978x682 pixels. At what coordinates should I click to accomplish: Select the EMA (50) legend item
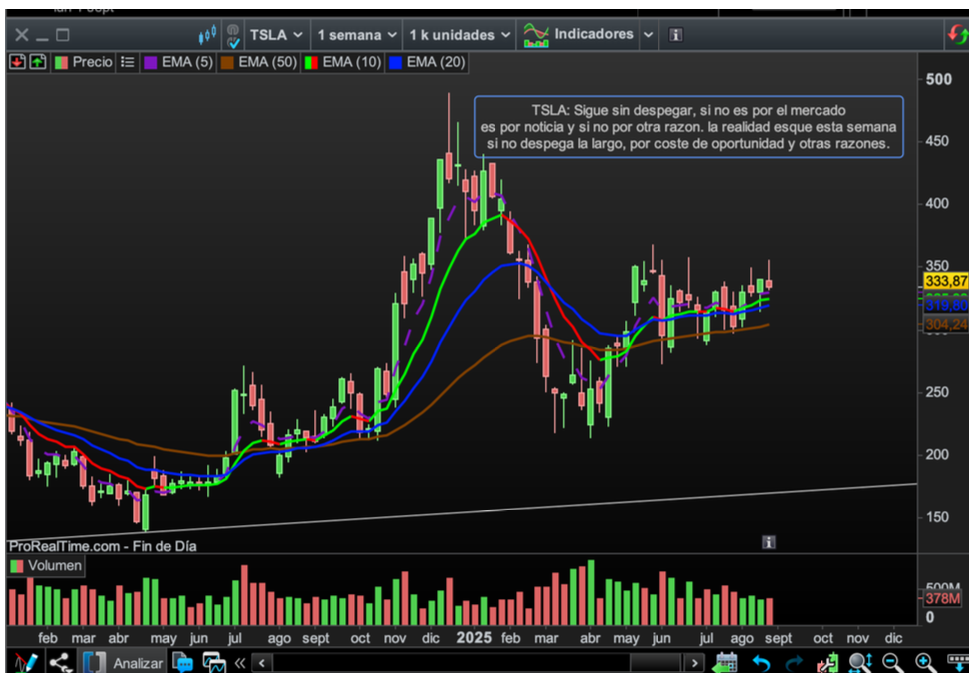258,62
